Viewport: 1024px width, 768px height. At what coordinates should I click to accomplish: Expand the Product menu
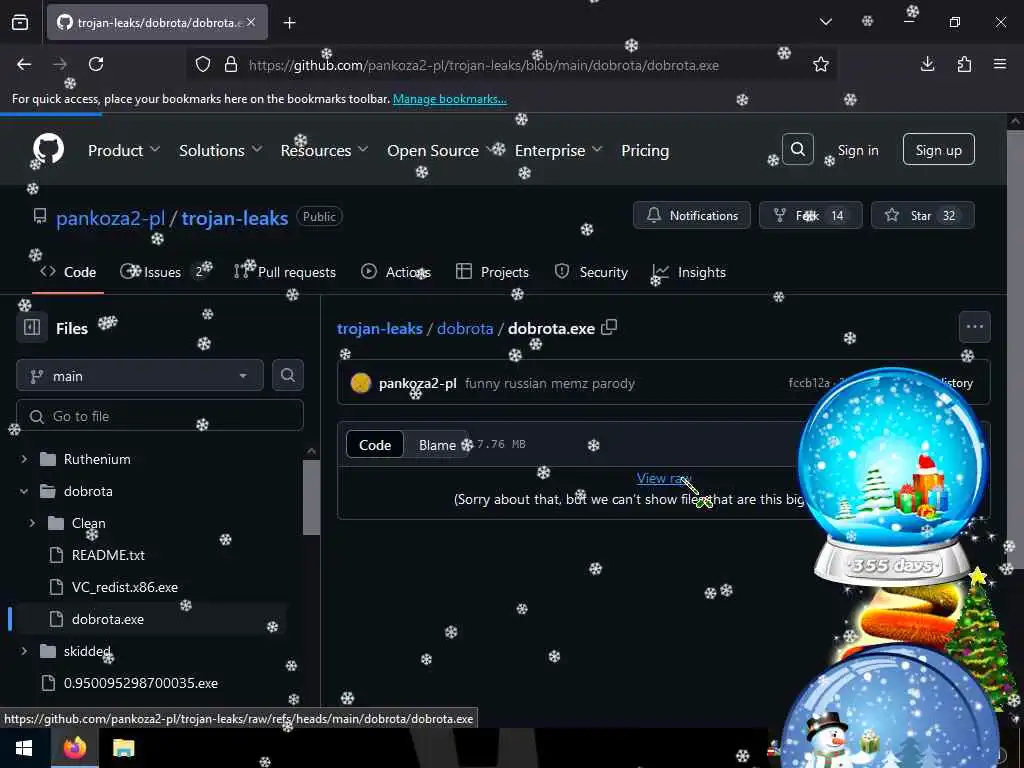point(123,150)
